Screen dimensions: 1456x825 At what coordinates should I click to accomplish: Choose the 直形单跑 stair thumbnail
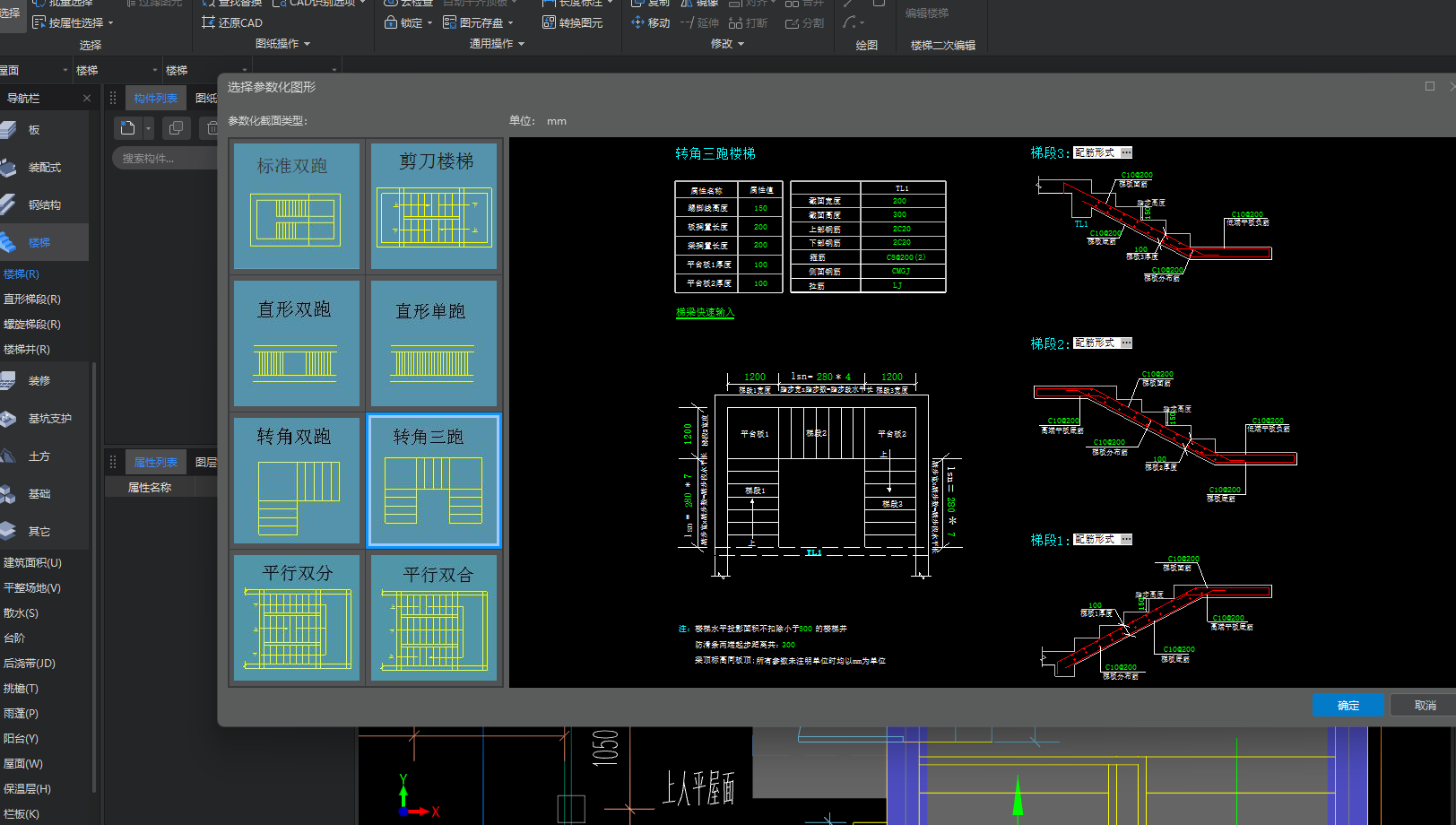coord(434,343)
